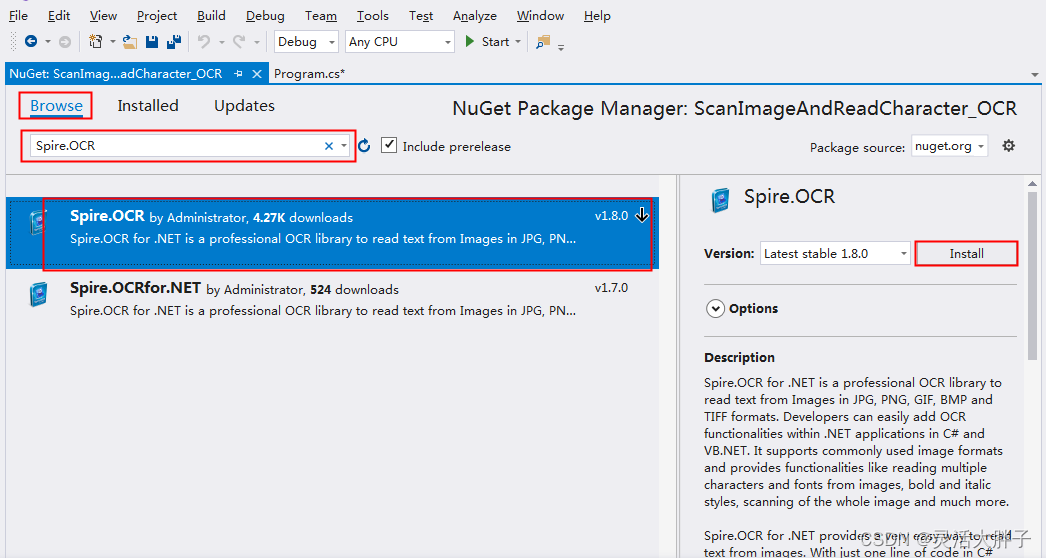Open the Debug menu
Image resolution: width=1046 pixels, height=558 pixels.
[265, 15]
